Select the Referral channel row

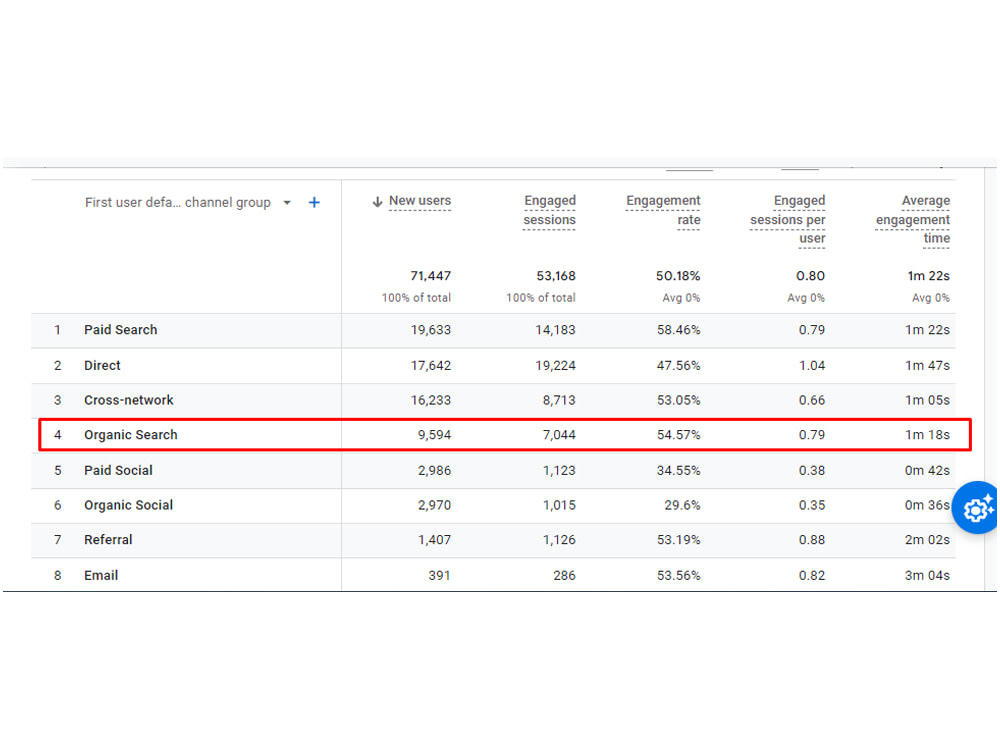[493, 540]
